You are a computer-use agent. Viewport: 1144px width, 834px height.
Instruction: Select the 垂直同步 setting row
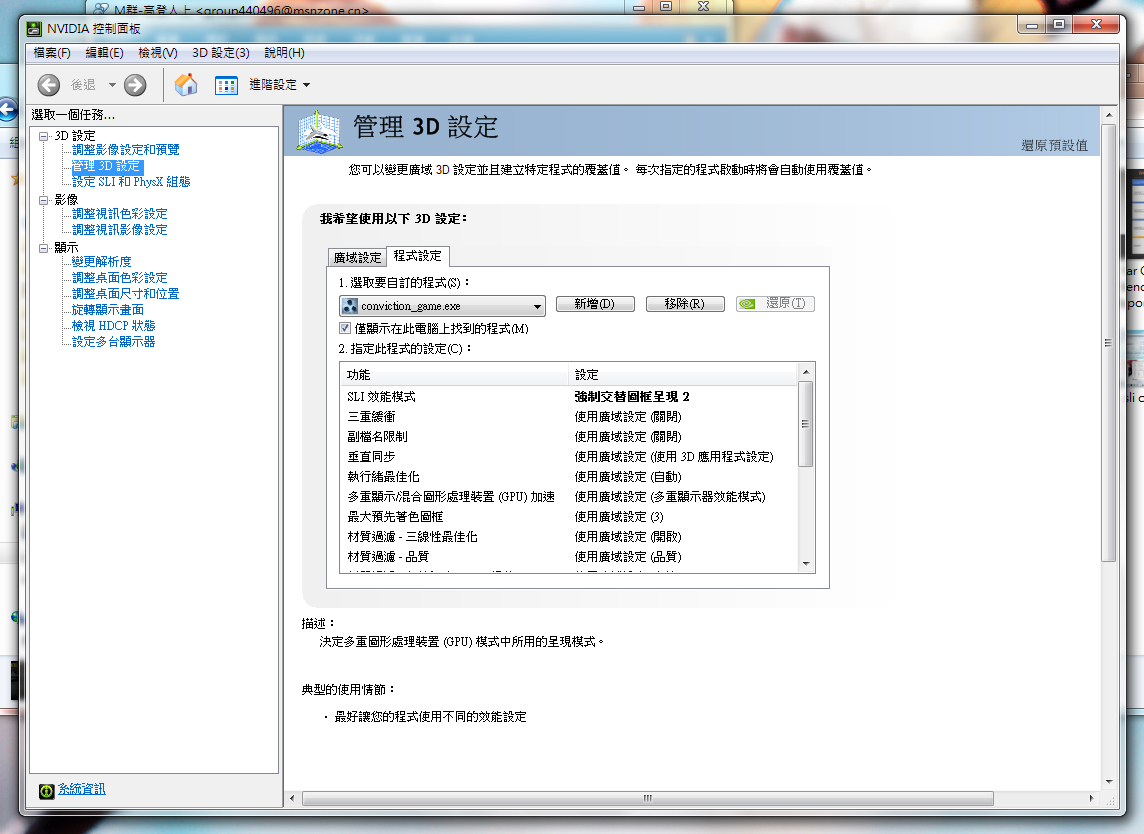click(569, 457)
